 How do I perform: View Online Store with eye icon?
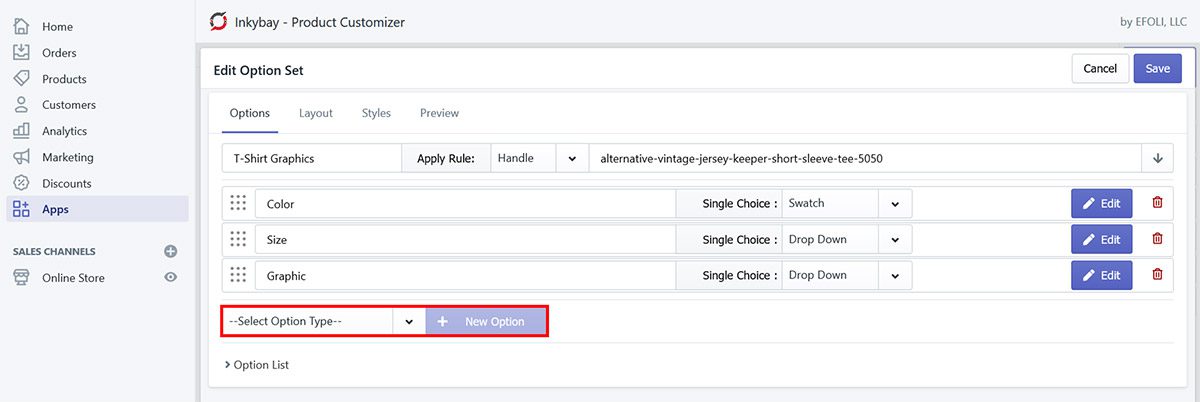171,277
